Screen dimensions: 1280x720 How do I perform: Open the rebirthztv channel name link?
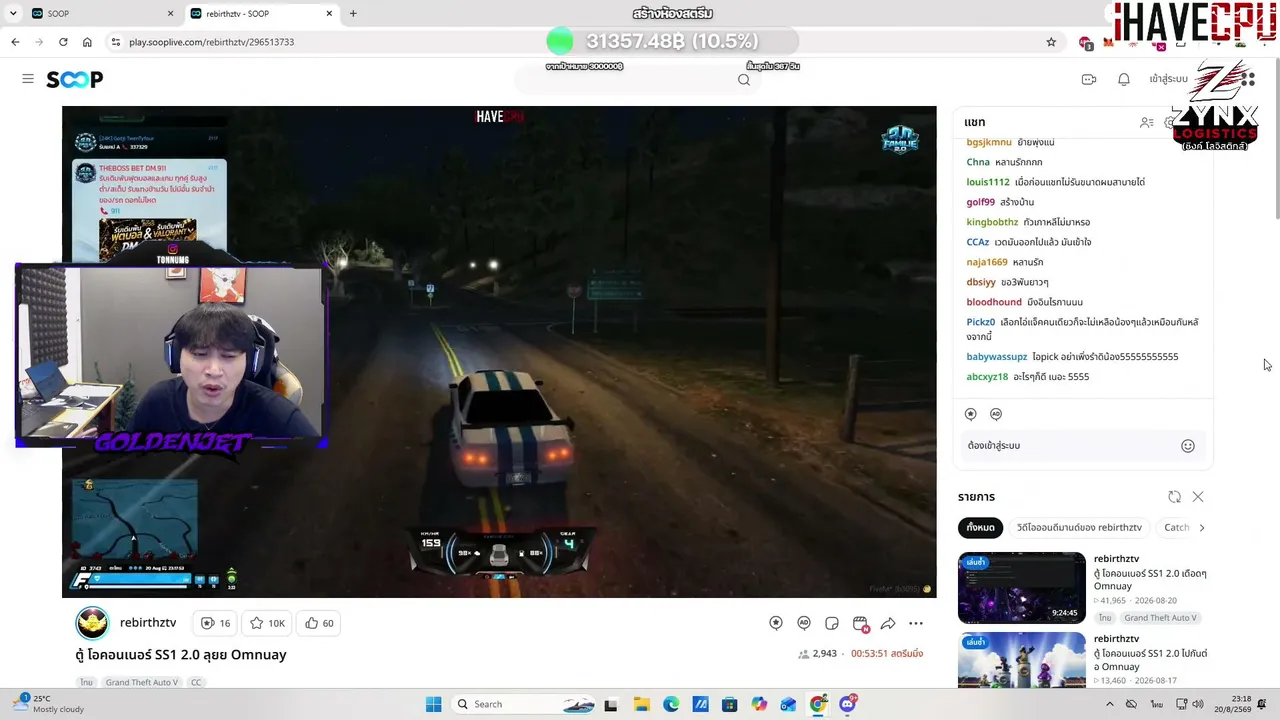click(x=148, y=622)
